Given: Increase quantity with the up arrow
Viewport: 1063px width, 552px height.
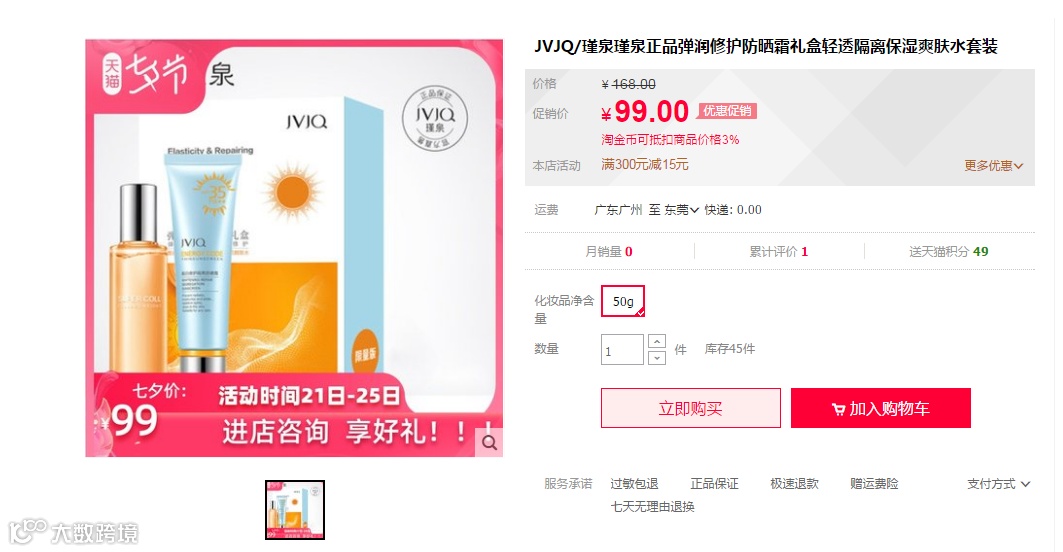Looking at the screenshot, I should click(x=657, y=341).
